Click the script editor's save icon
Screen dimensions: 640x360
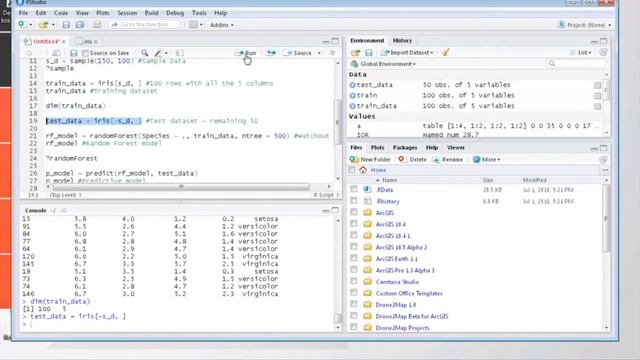(73, 53)
